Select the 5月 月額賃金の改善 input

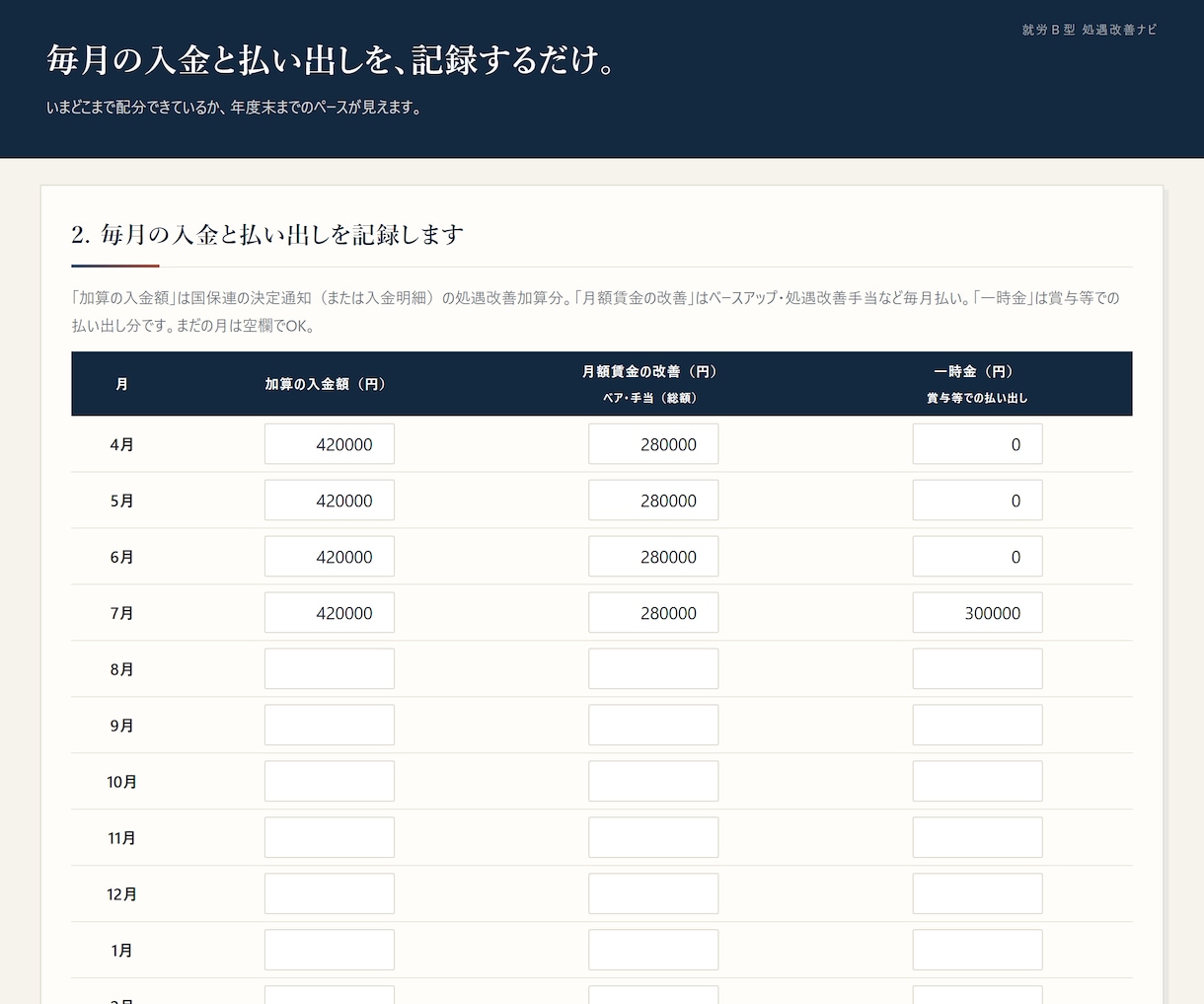pyautogui.click(x=653, y=501)
